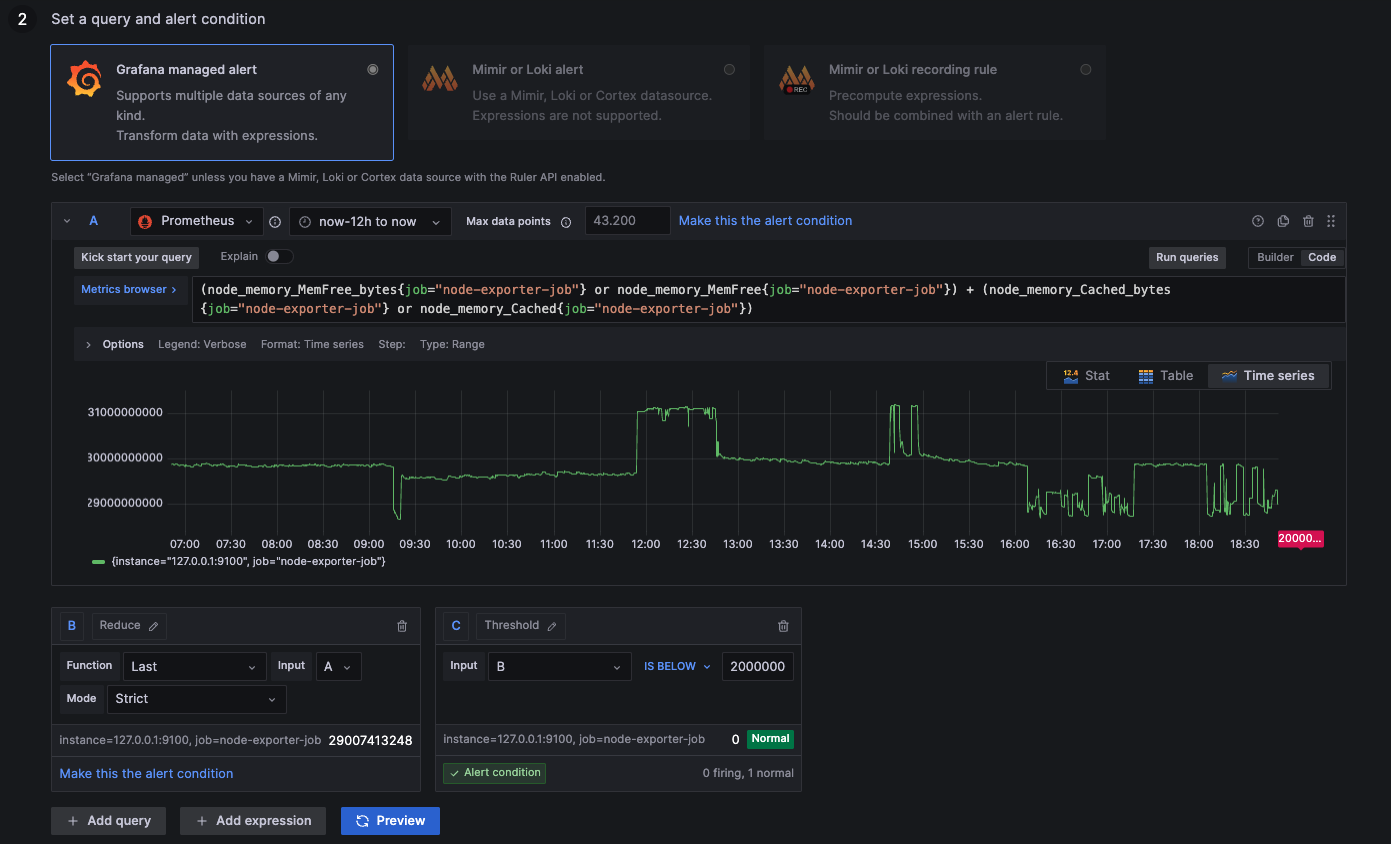
Task: Open the Prometheus data source dropdown
Action: [197, 221]
